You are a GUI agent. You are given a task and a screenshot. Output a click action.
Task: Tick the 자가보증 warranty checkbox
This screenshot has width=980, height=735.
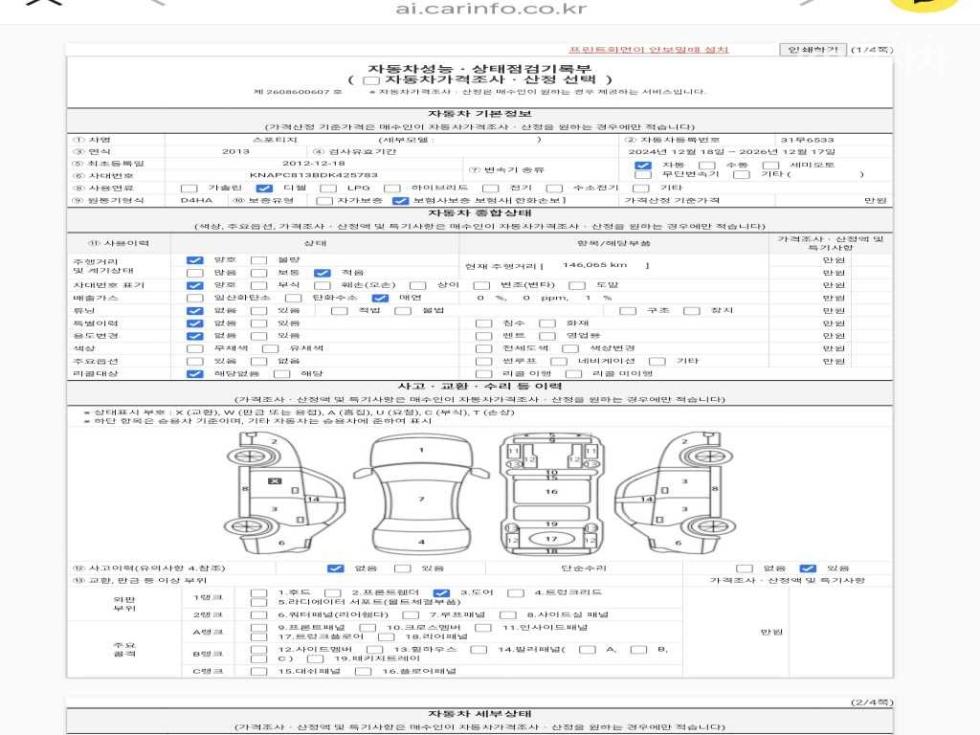pyautogui.click(x=324, y=201)
